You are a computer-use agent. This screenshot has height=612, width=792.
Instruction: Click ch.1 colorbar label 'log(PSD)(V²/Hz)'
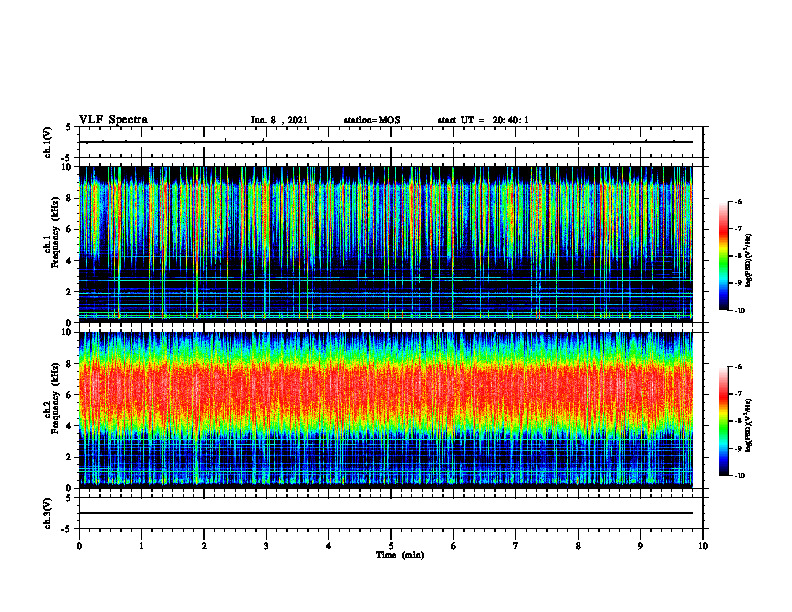(x=749, y=260)
